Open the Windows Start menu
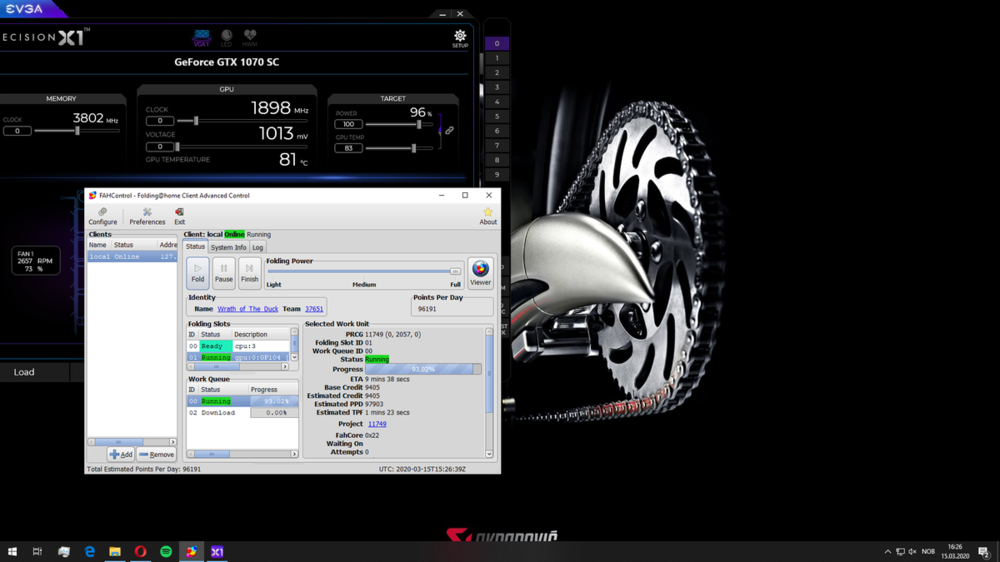The height and width of the screenshot is (562, 1000). point(12,551)
